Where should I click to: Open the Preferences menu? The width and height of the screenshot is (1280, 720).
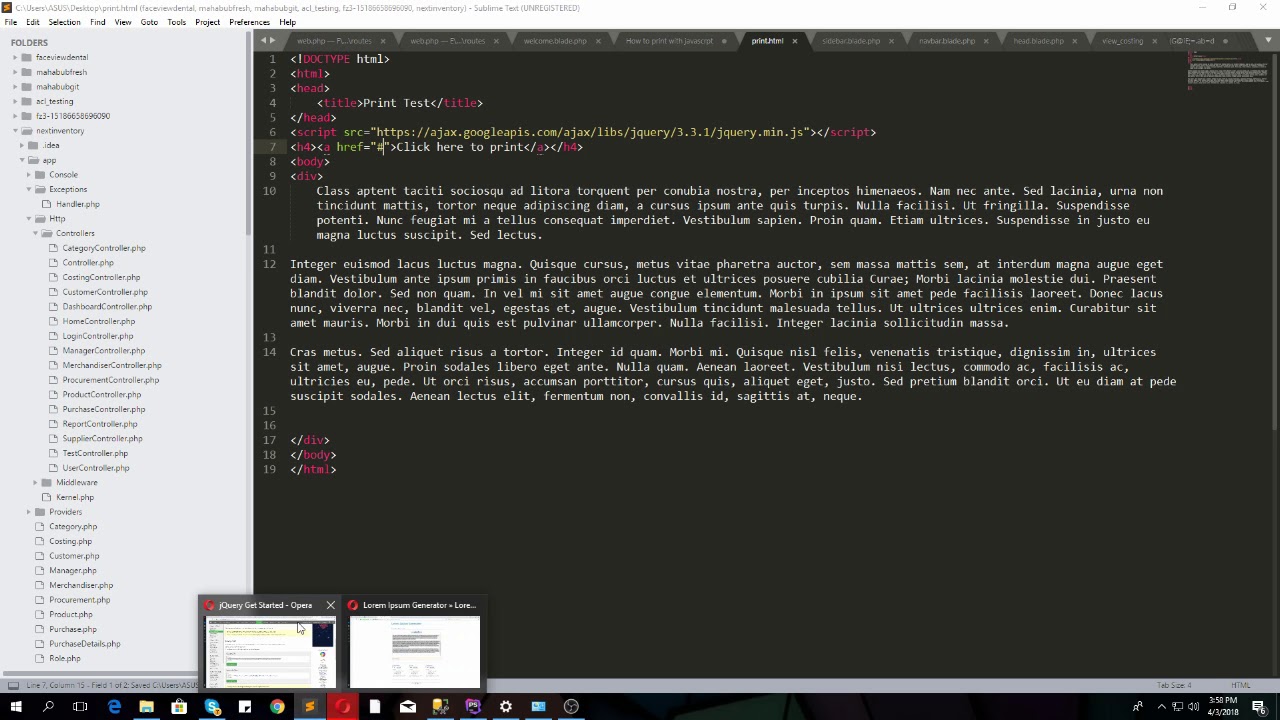pyautogui.click(x=249, y=22)
